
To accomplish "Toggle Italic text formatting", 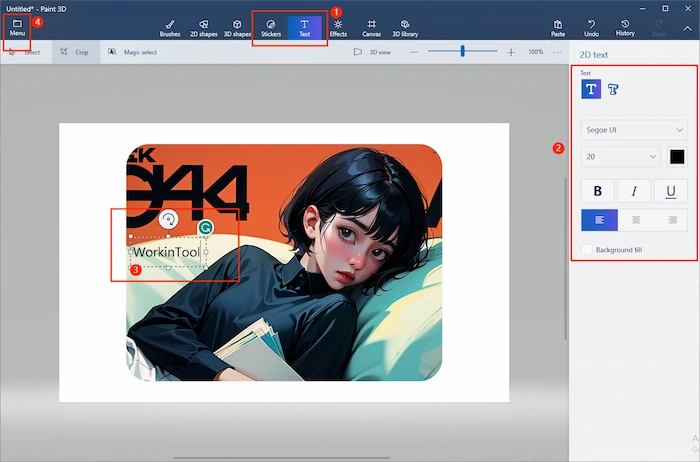I will click(634, 192).
